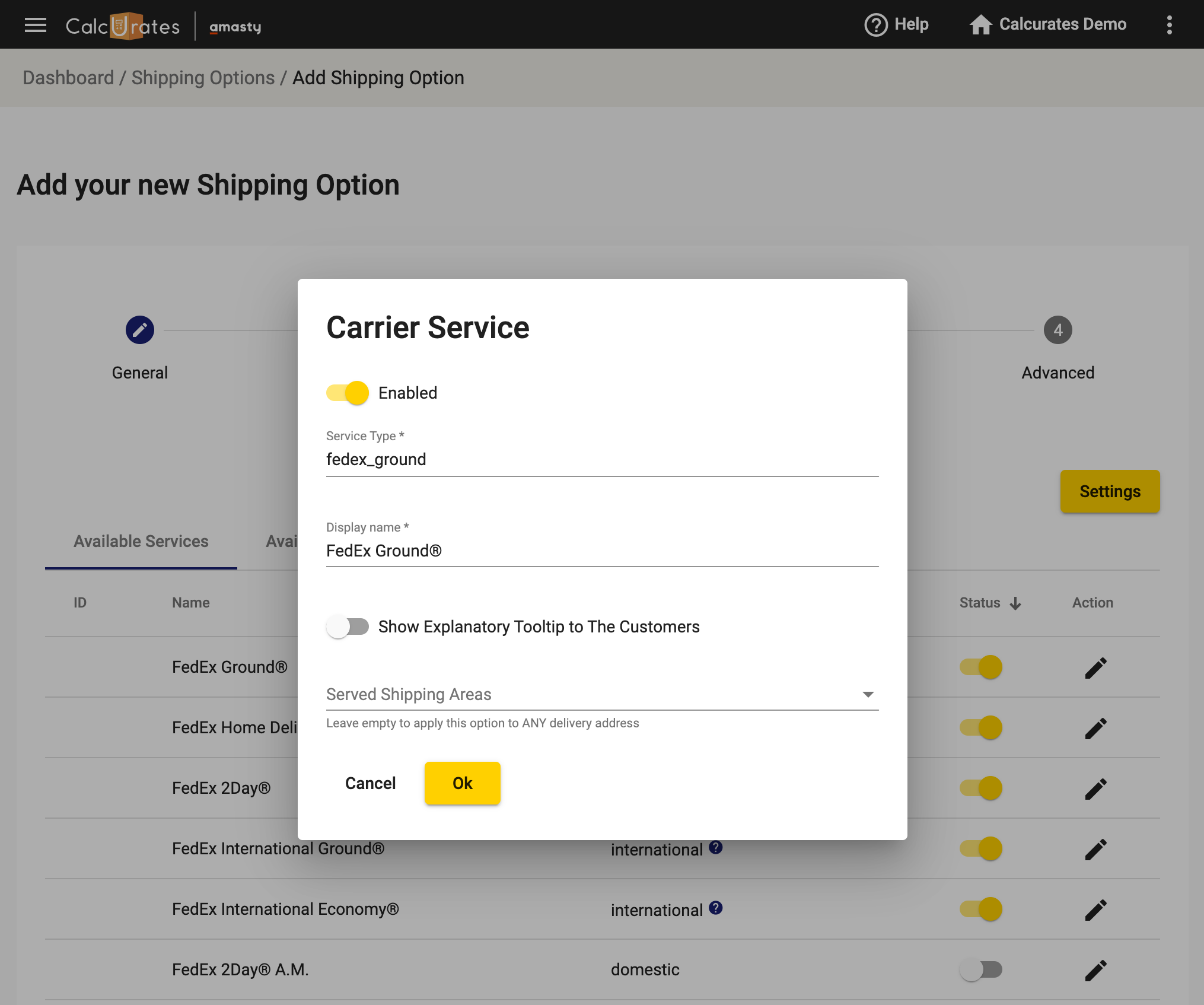1204x1005 pixels.
Task: Click Ok to confirm carrier service
Action: tap(463, 783)
